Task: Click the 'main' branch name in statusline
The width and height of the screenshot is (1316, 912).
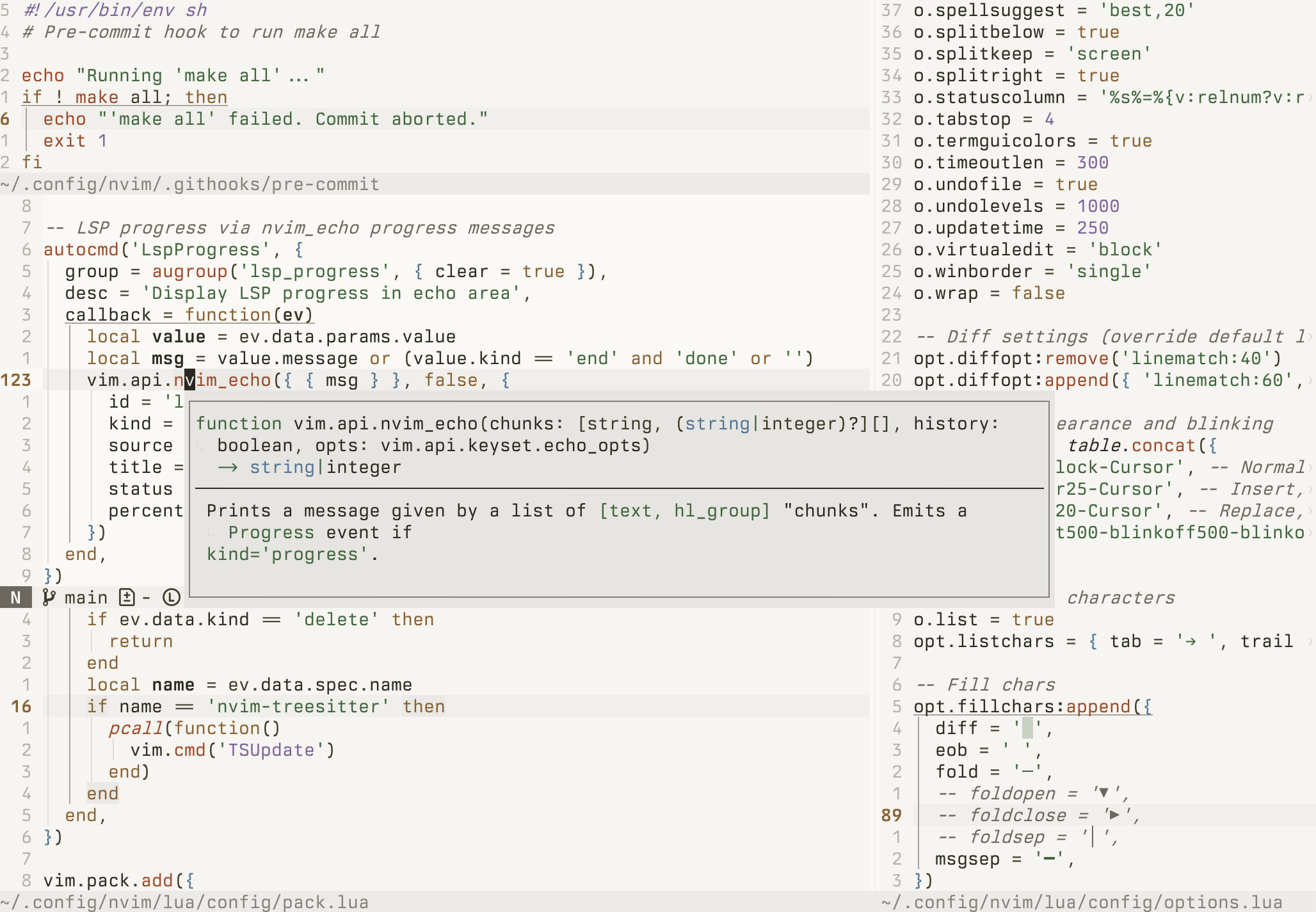Action: point(86,597)
